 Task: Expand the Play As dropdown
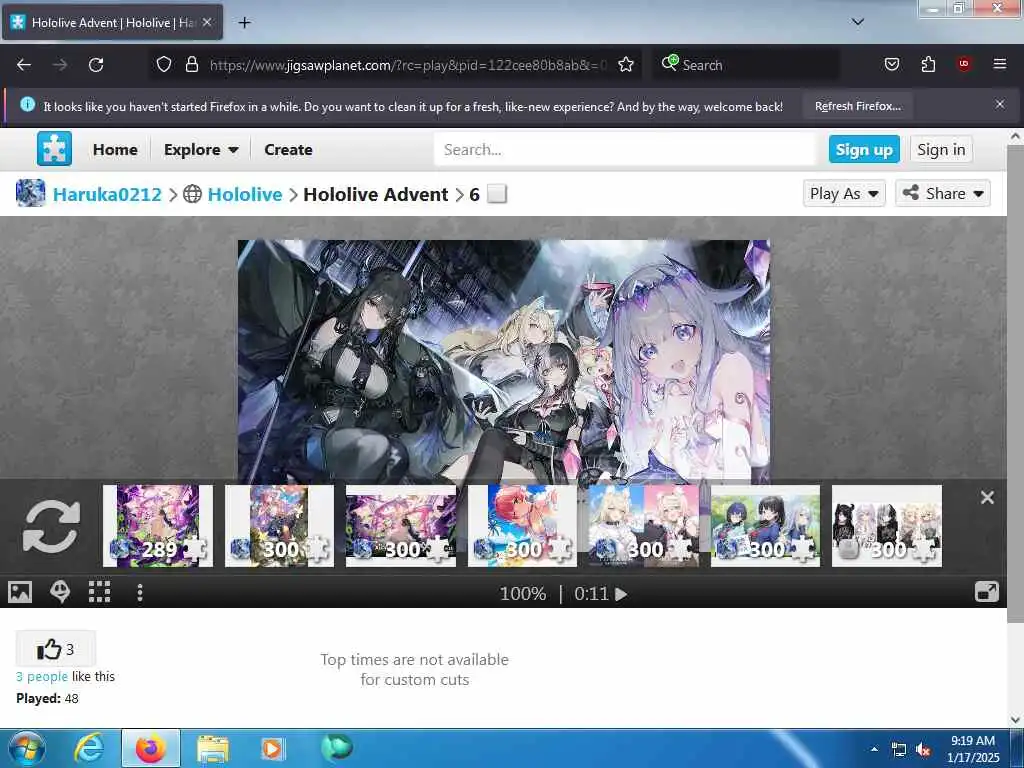844,193
